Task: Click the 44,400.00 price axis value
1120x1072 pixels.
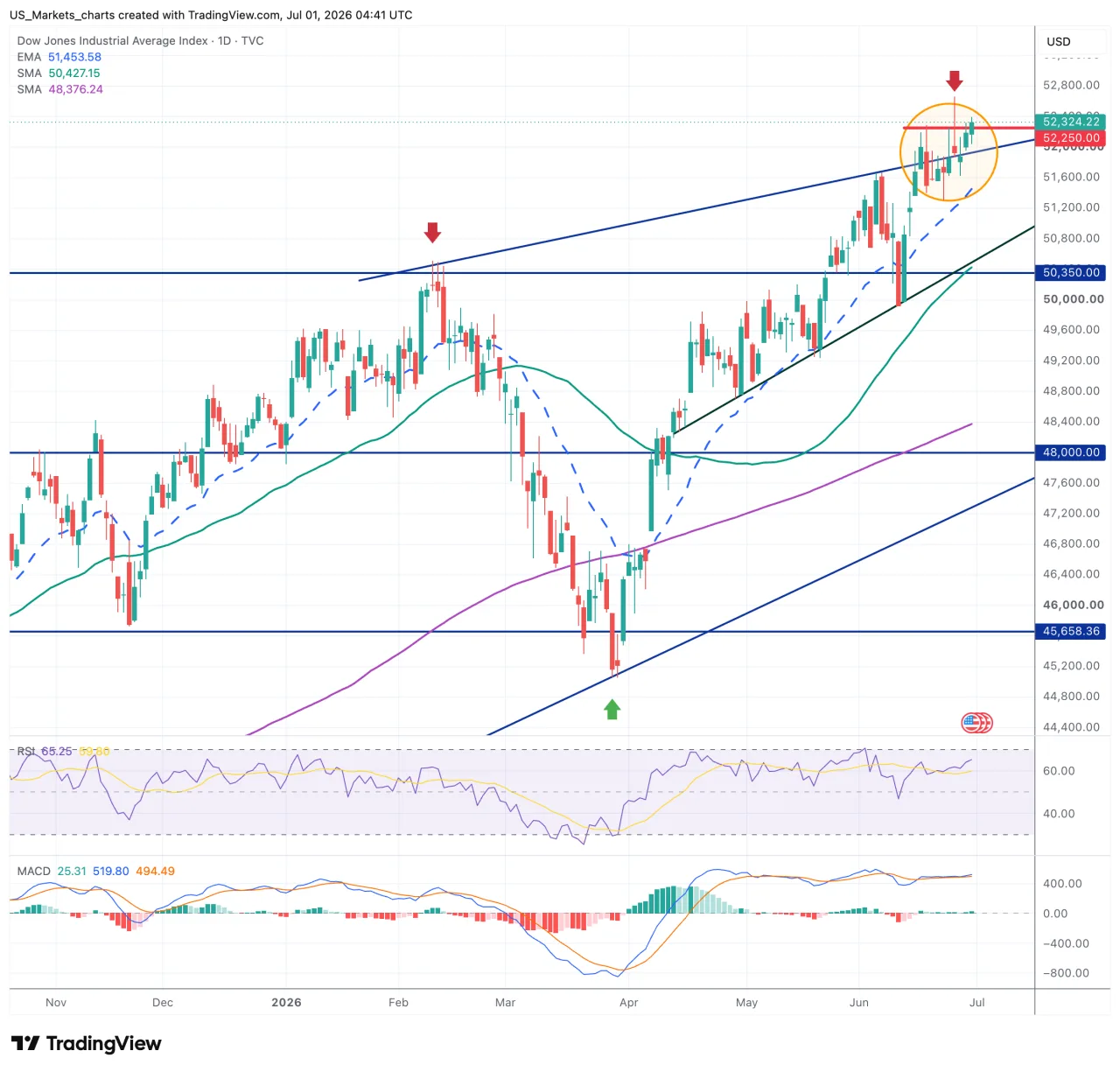Action: point(1071,727)
